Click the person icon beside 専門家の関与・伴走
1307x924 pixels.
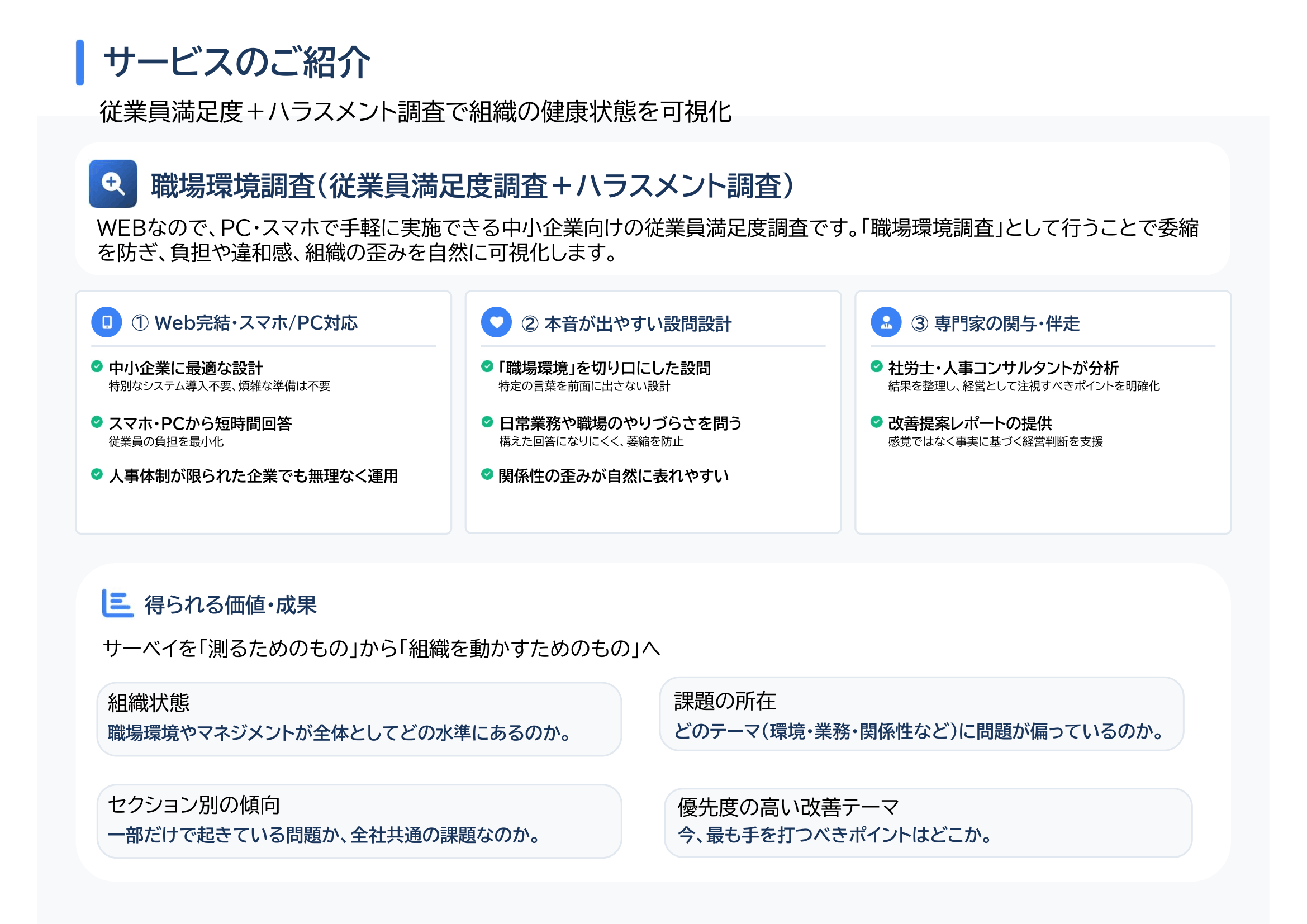[886, 322]
